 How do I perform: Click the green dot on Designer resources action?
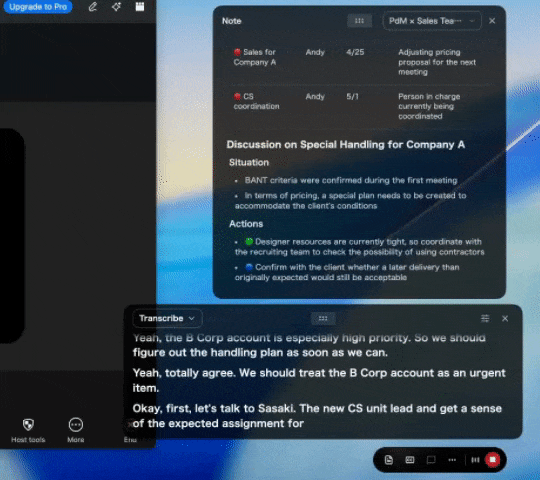tap(249, 242)
